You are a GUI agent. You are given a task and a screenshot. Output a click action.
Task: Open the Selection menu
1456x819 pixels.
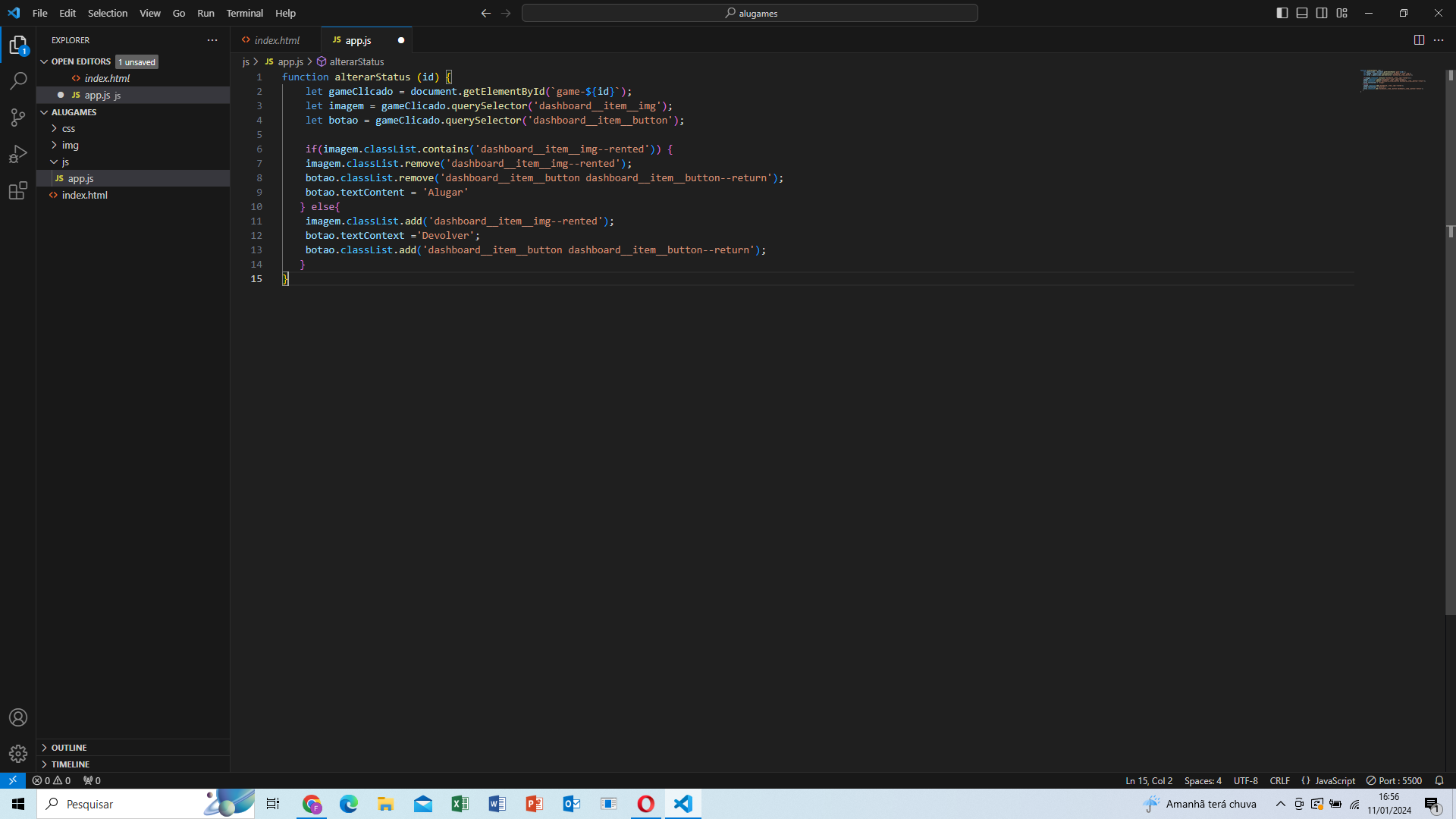tap(108, 13)
